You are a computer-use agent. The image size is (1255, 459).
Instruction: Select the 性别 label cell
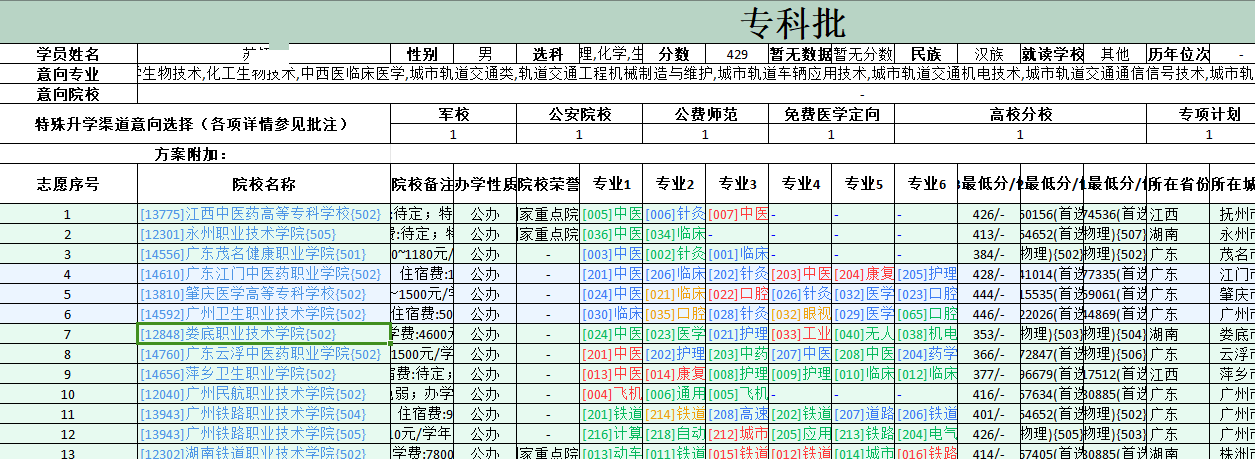pyautogui.click(x=422, y=54)
